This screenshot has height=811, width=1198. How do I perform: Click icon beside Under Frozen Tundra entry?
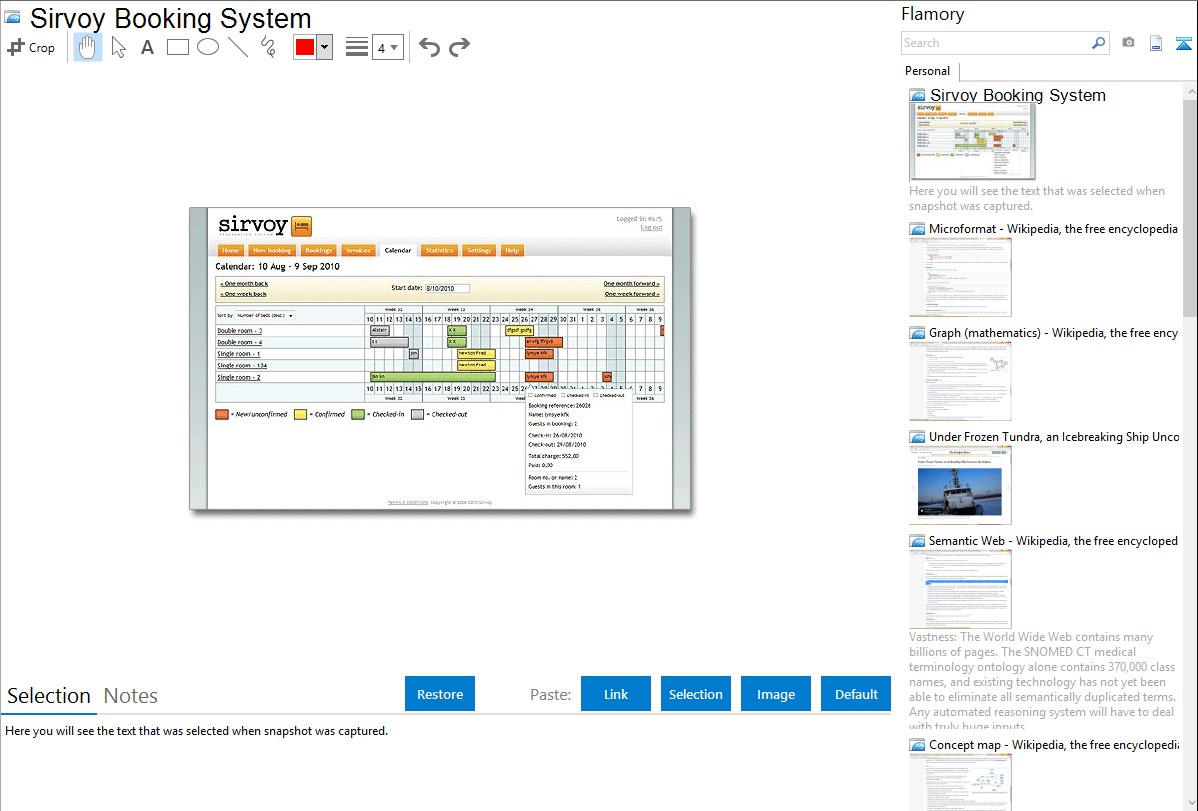click(917, 436)
